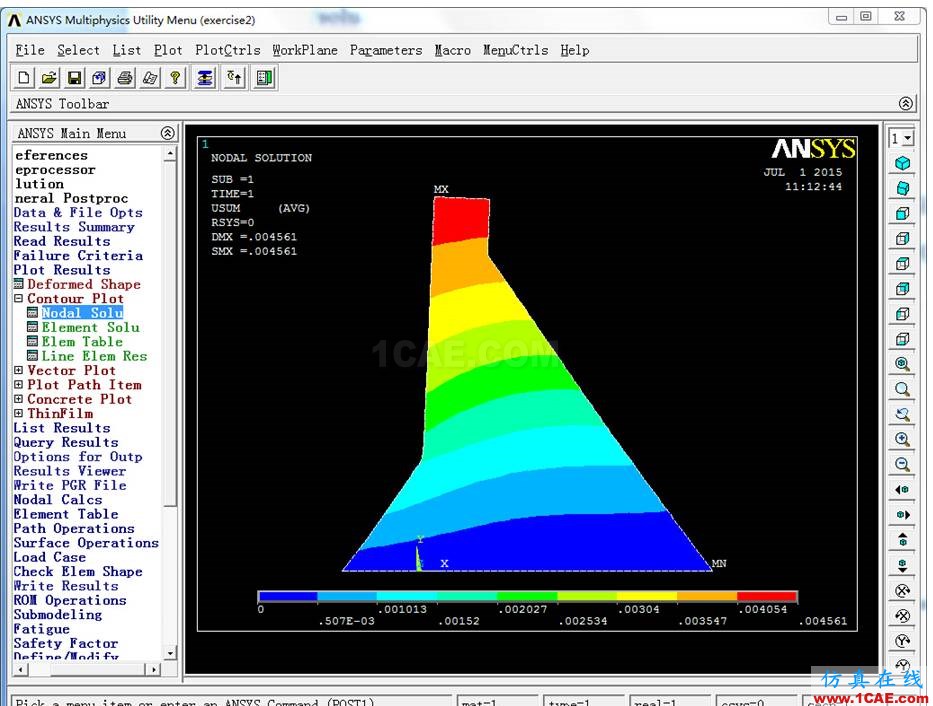Image resolution: width=933 pixels, height=706 pixels.
Task: Expand the ThinFilm tree node
Action: click(x=18, y=413)
